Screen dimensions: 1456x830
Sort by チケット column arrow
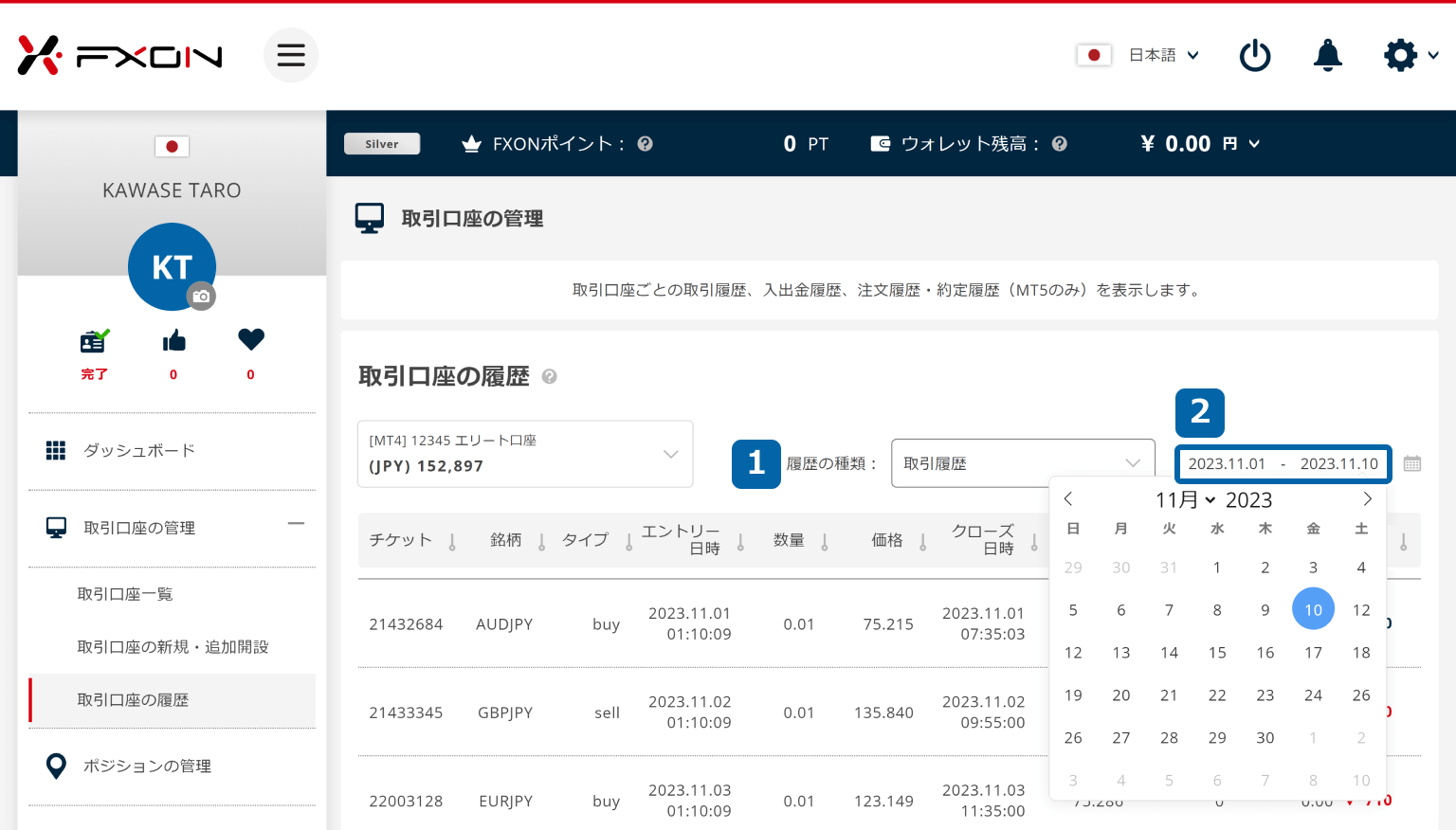coord(452,541)
